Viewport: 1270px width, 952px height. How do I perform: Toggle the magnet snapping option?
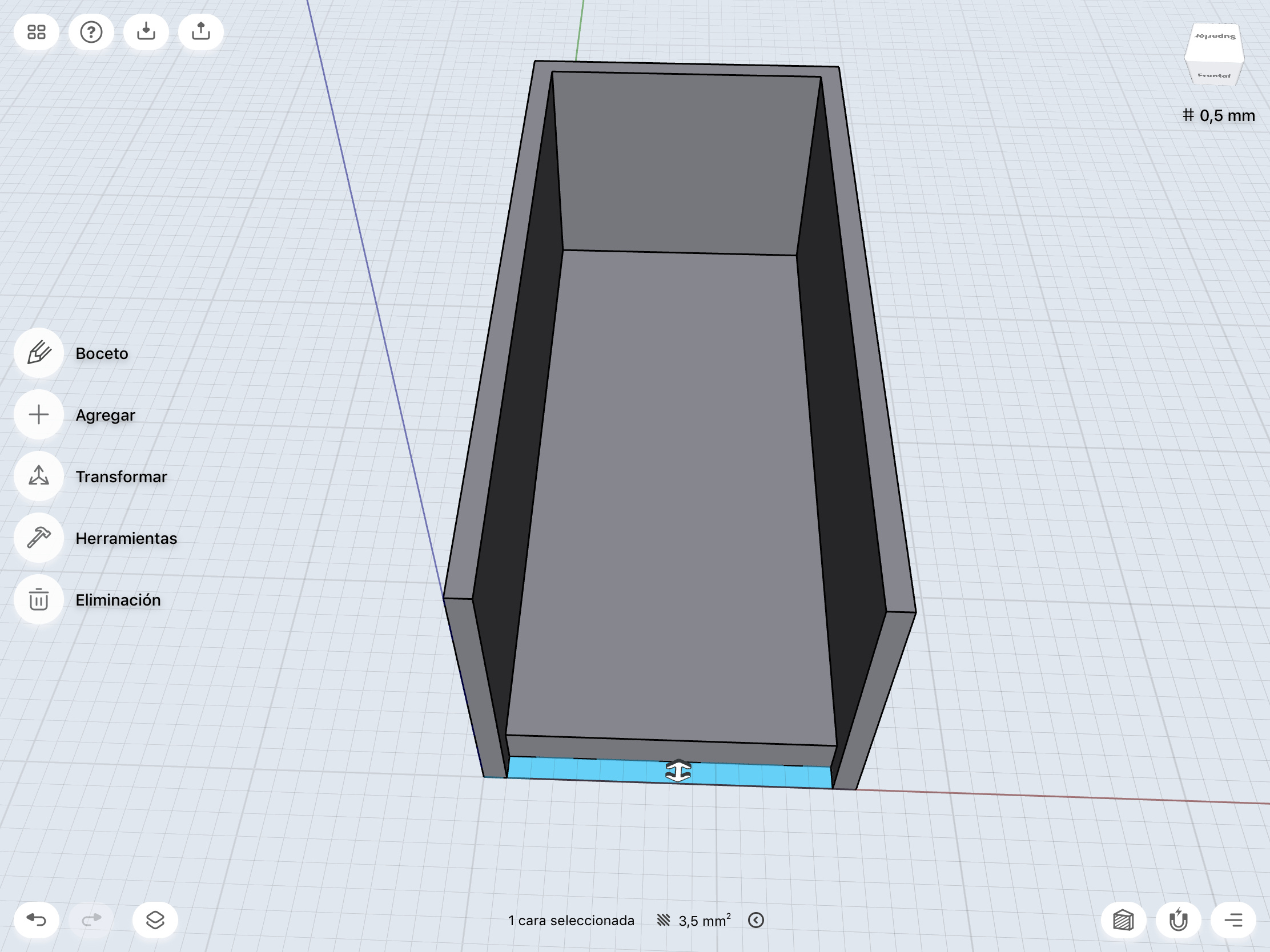click(1178, 920)
